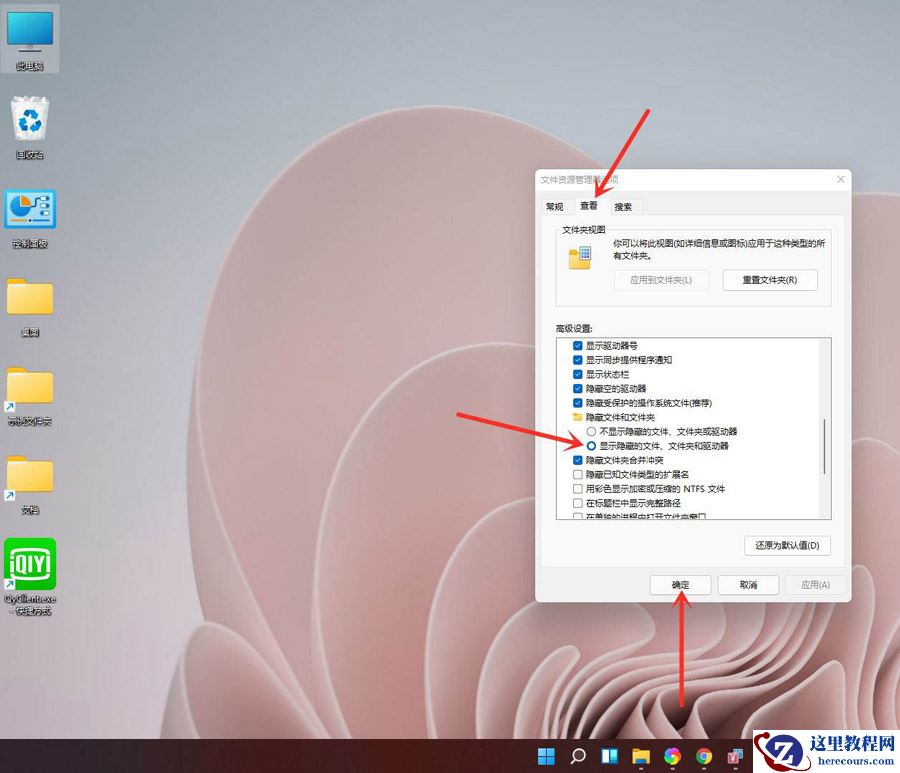900x773 pixels.
Task: Open 此电脑 from the desktop
Action: (x=30, y=35)
